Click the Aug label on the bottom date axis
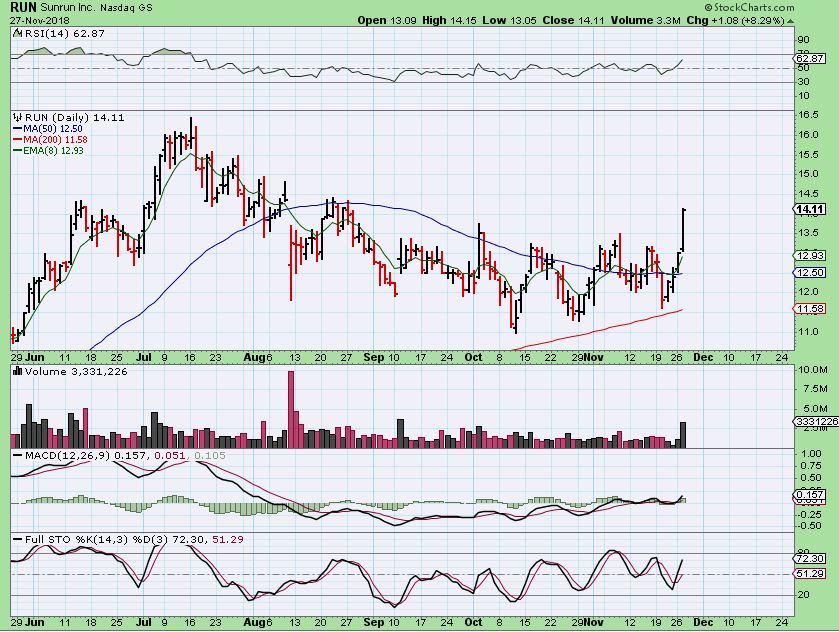The image size is (839, 632). (254, 623)
